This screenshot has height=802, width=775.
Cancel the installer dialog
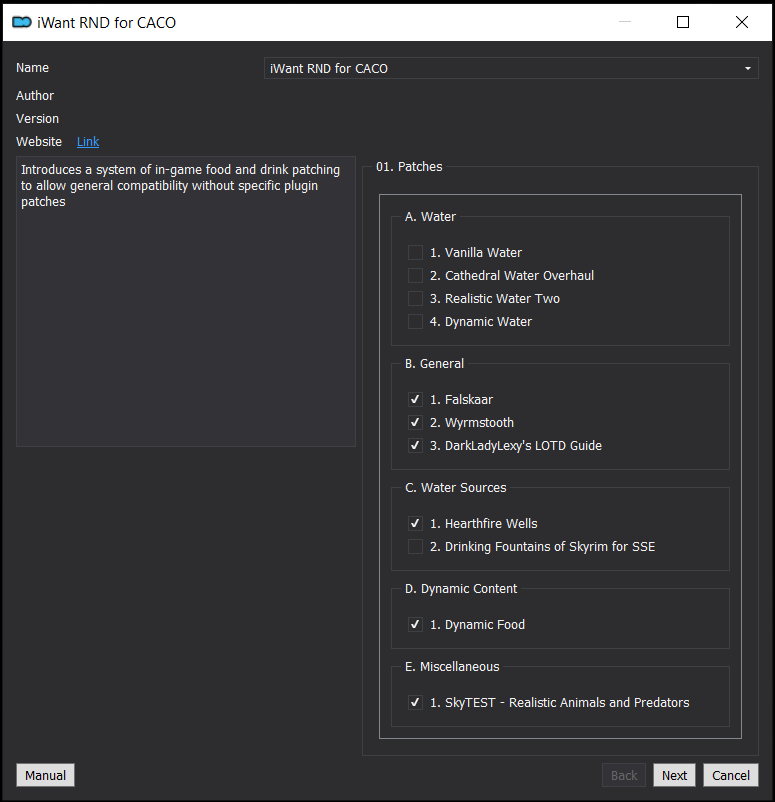coord(730,775)
